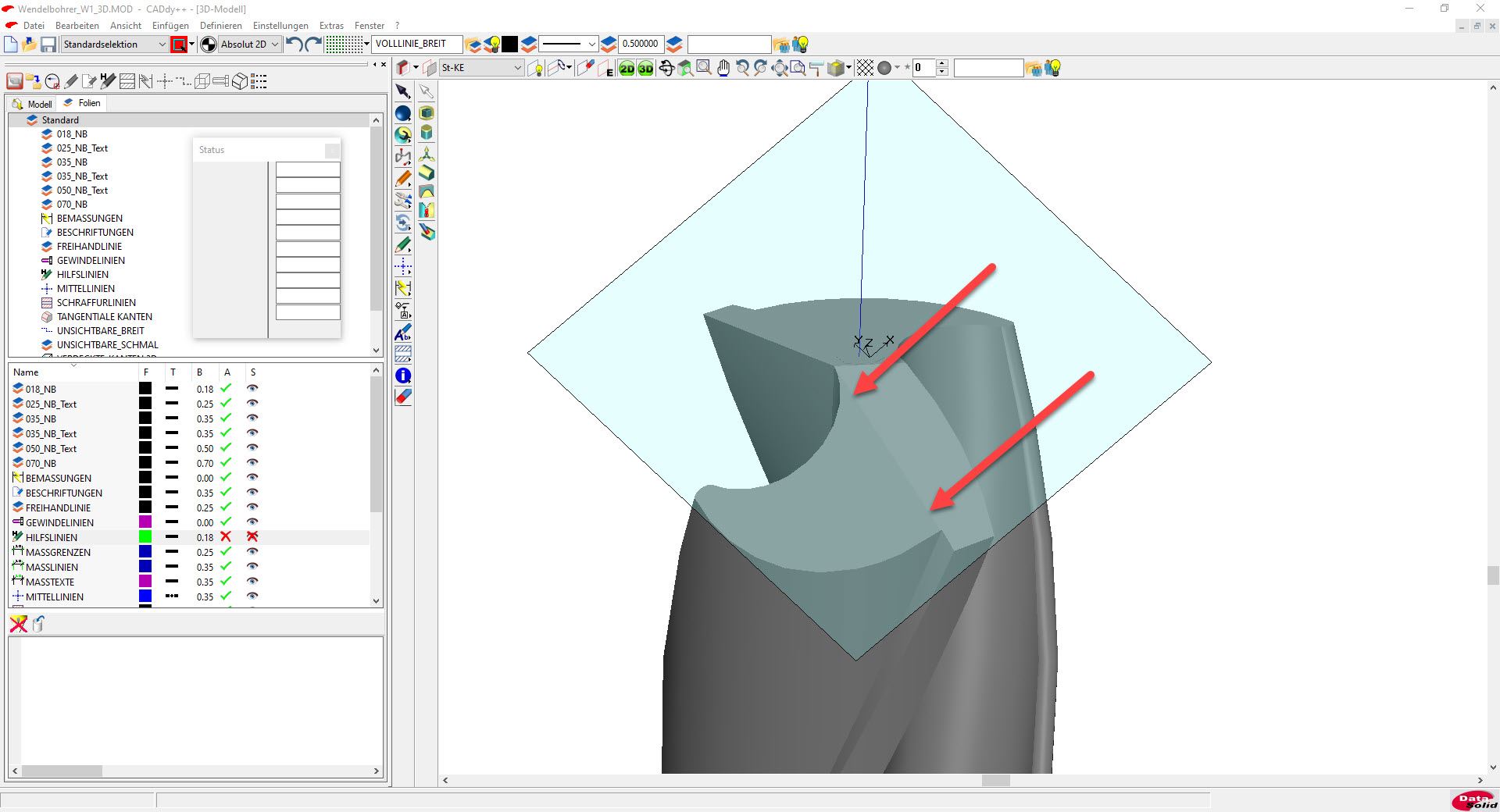Click the blue info icon

click(403, 376)
